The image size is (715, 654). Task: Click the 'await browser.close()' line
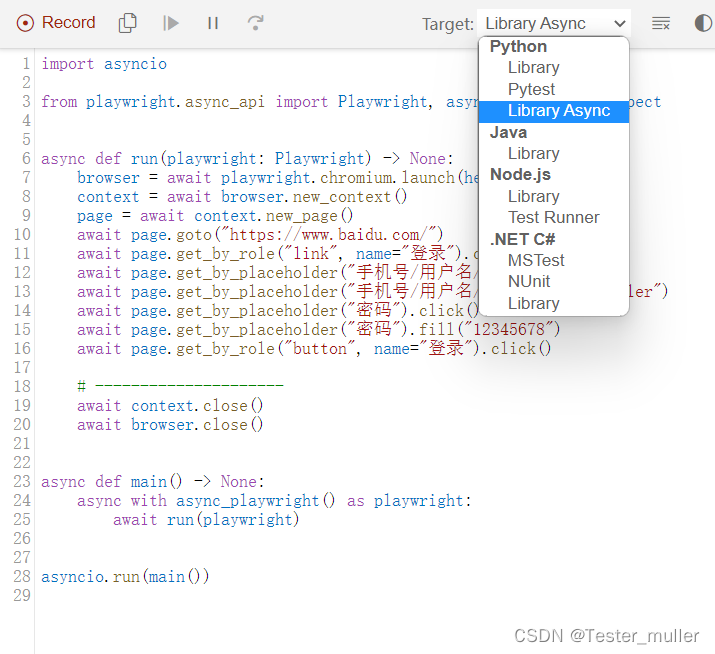point(170,425)
